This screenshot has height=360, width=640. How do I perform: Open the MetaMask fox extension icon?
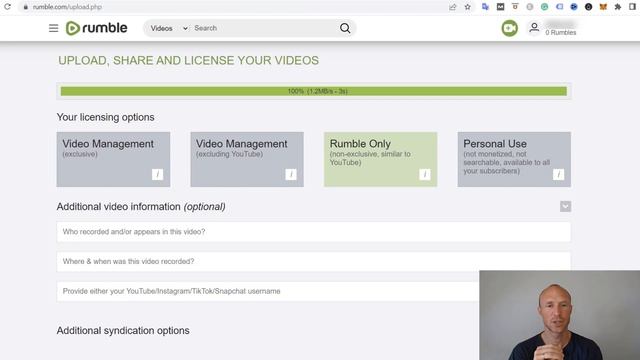tap(603, 7)
